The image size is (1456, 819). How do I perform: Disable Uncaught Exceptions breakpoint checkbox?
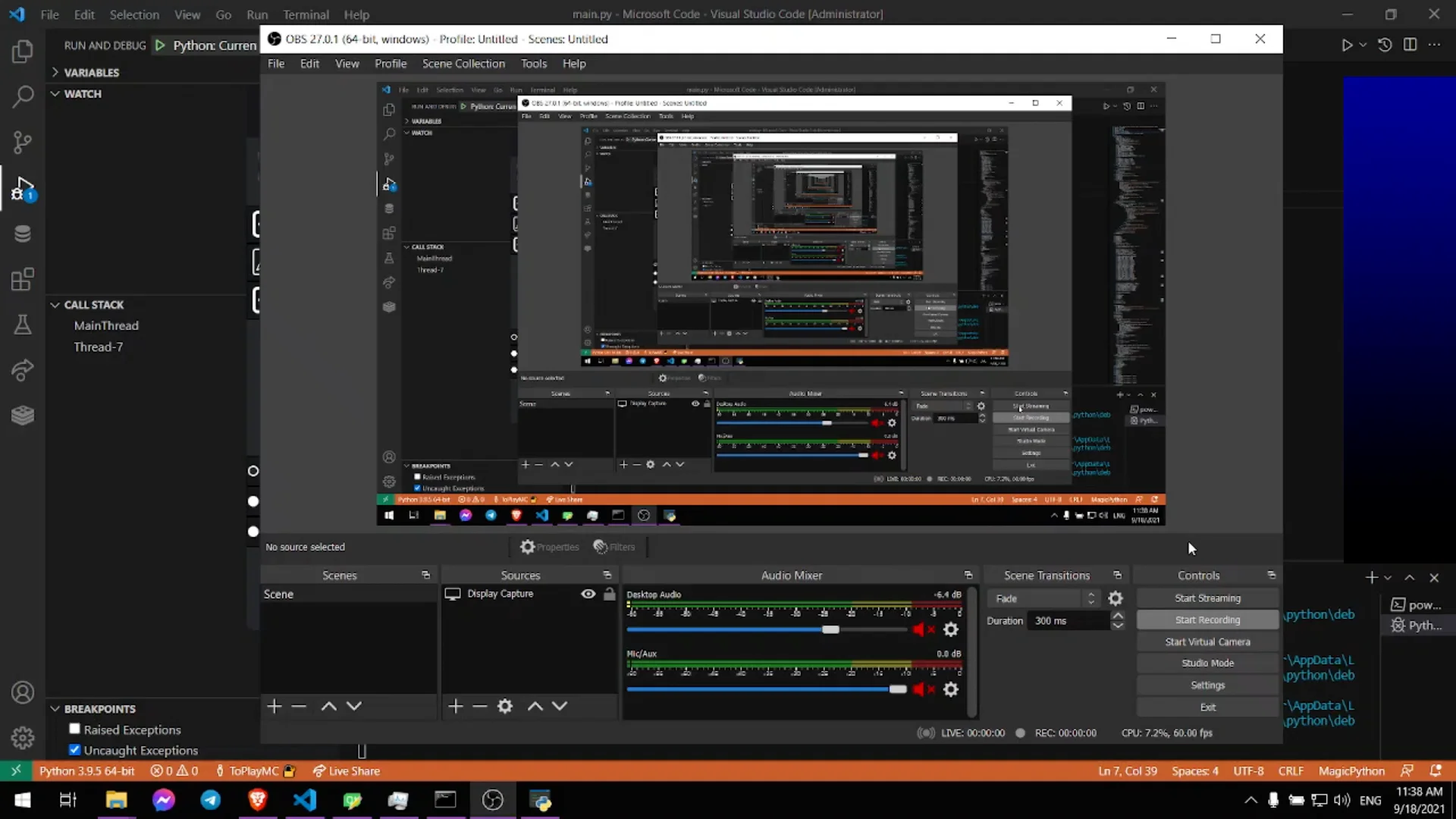[74, 750]
